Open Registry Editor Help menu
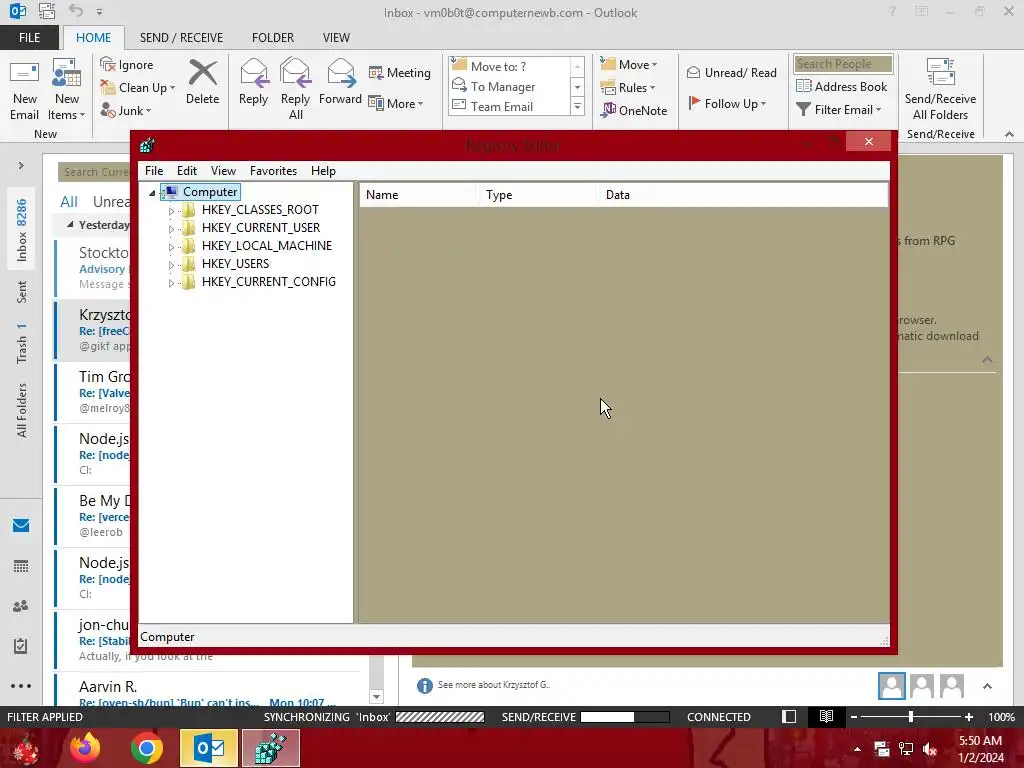 point(323,170)
